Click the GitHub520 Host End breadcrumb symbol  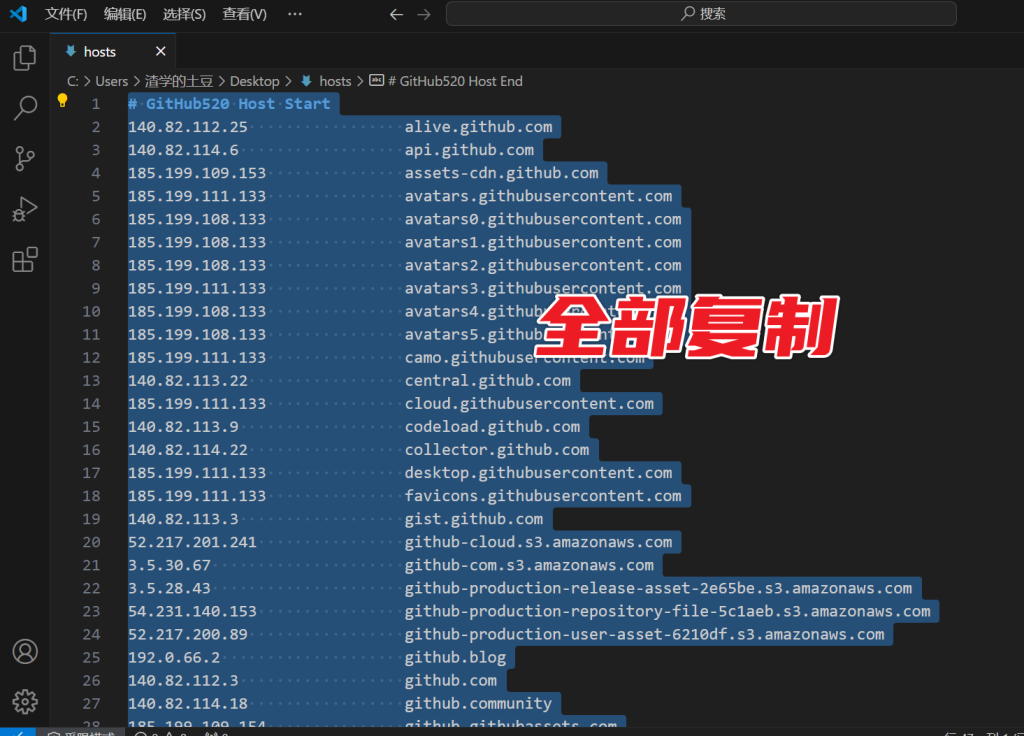(x=450, y=81)
